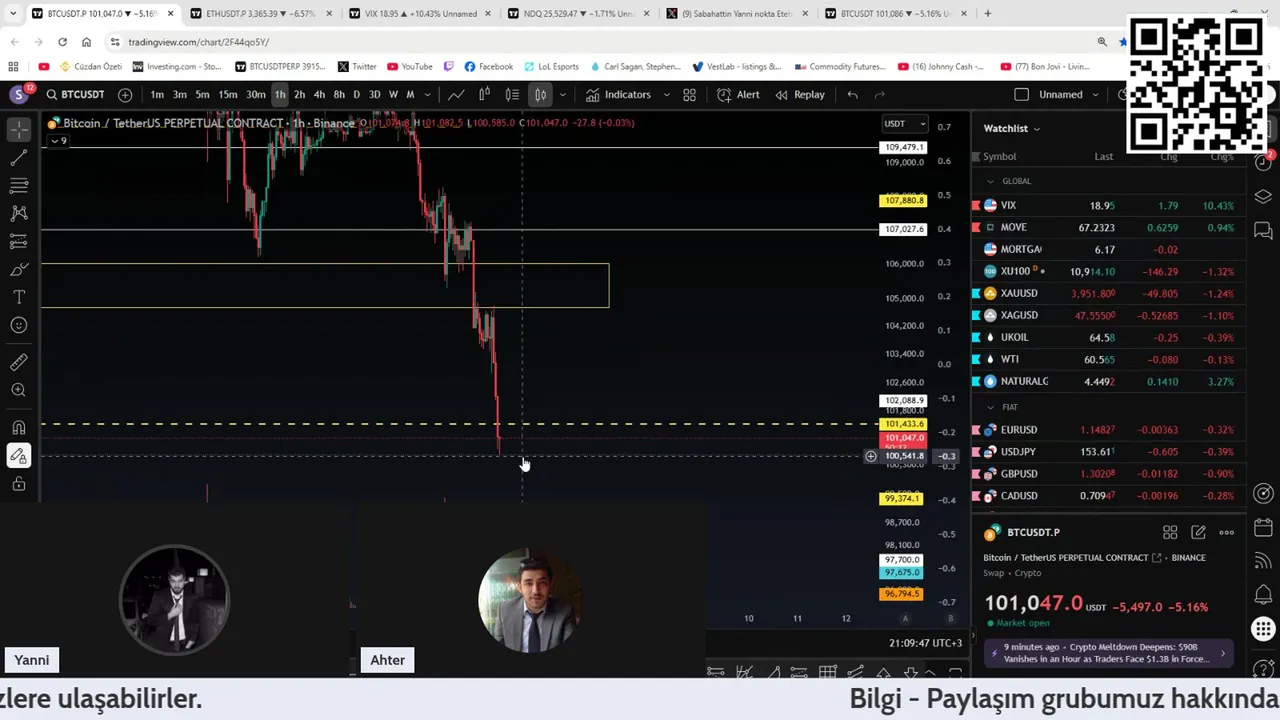Select the crosshair cursor tool
Image resolution: width=1280 pixels, height=720 pixels.
(19, 130)
